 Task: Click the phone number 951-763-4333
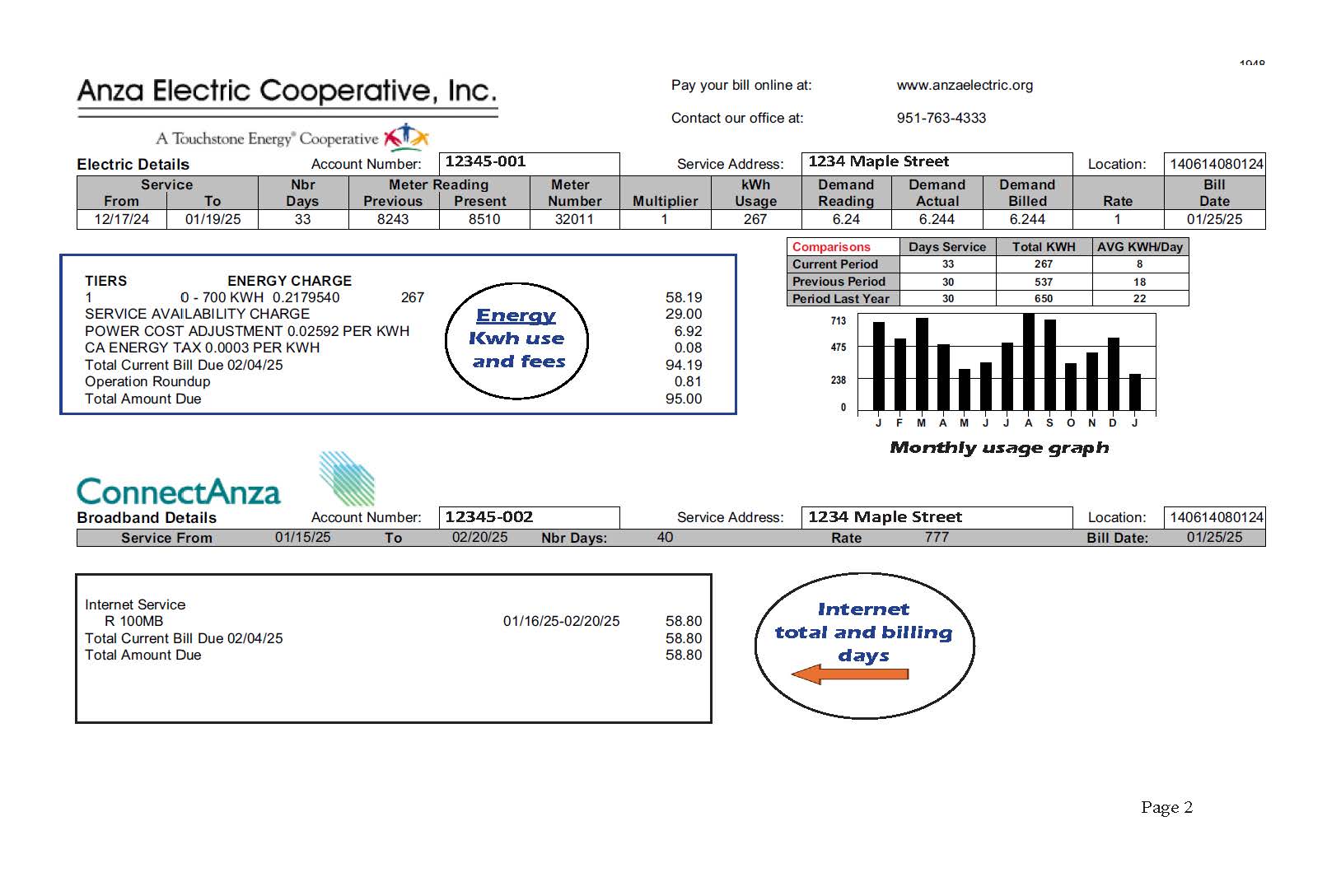[x=941, y=118]
